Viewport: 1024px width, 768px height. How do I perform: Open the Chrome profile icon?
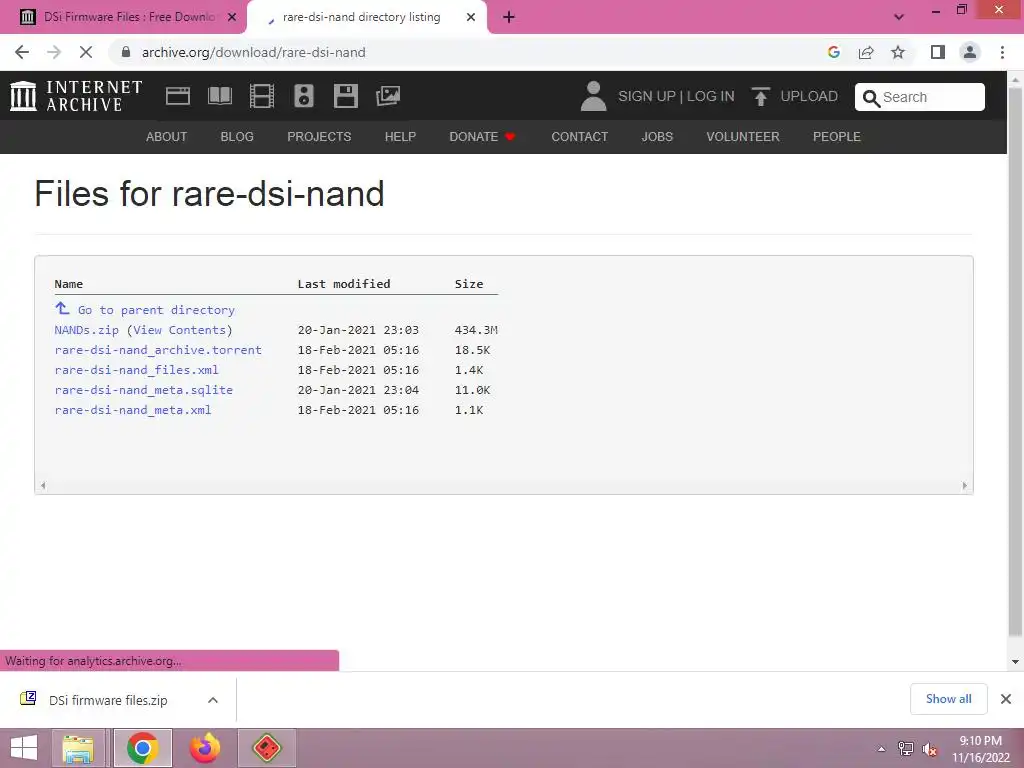(970, 52)
